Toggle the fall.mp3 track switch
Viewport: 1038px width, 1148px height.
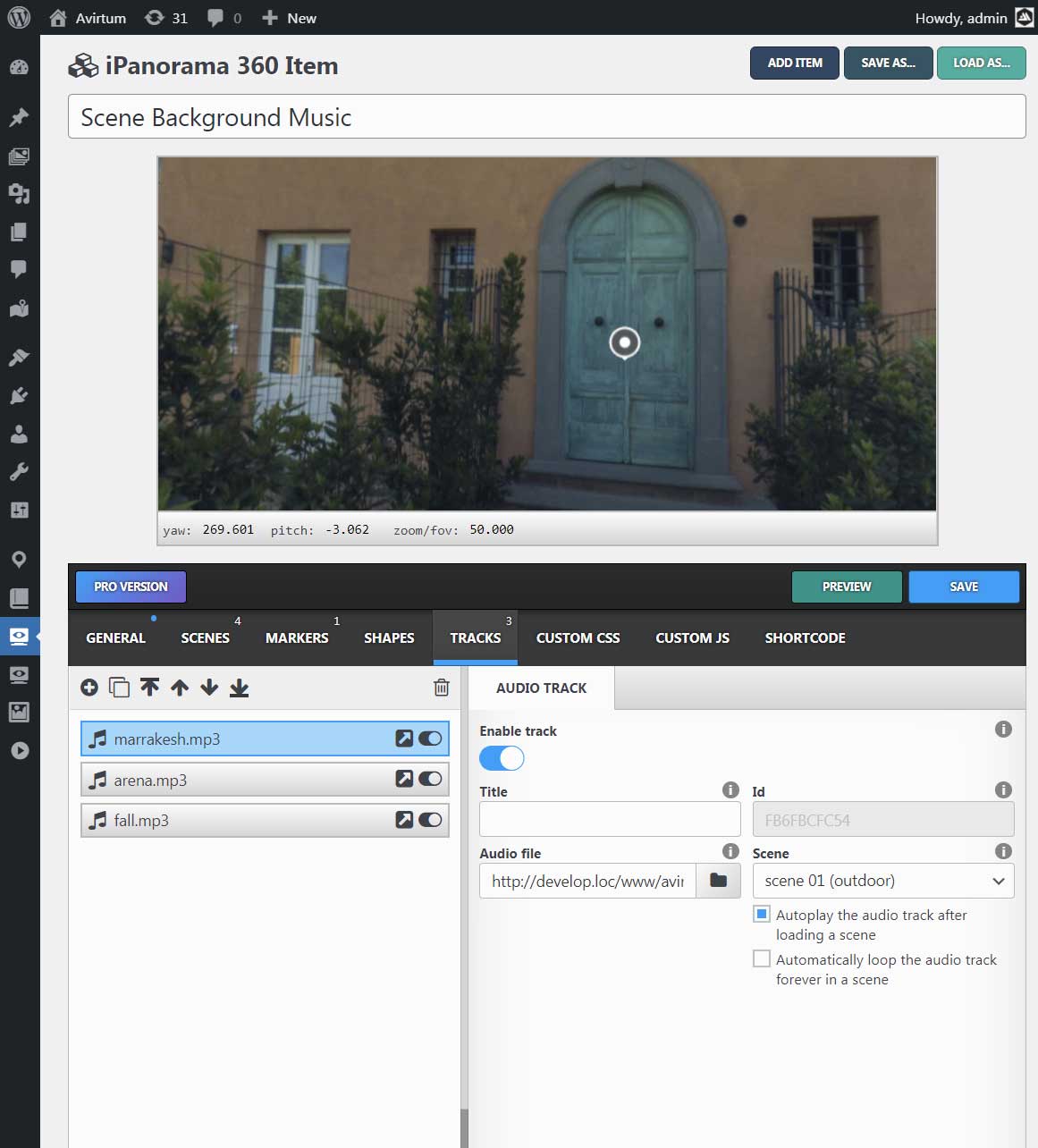click(x=430, y=820)
